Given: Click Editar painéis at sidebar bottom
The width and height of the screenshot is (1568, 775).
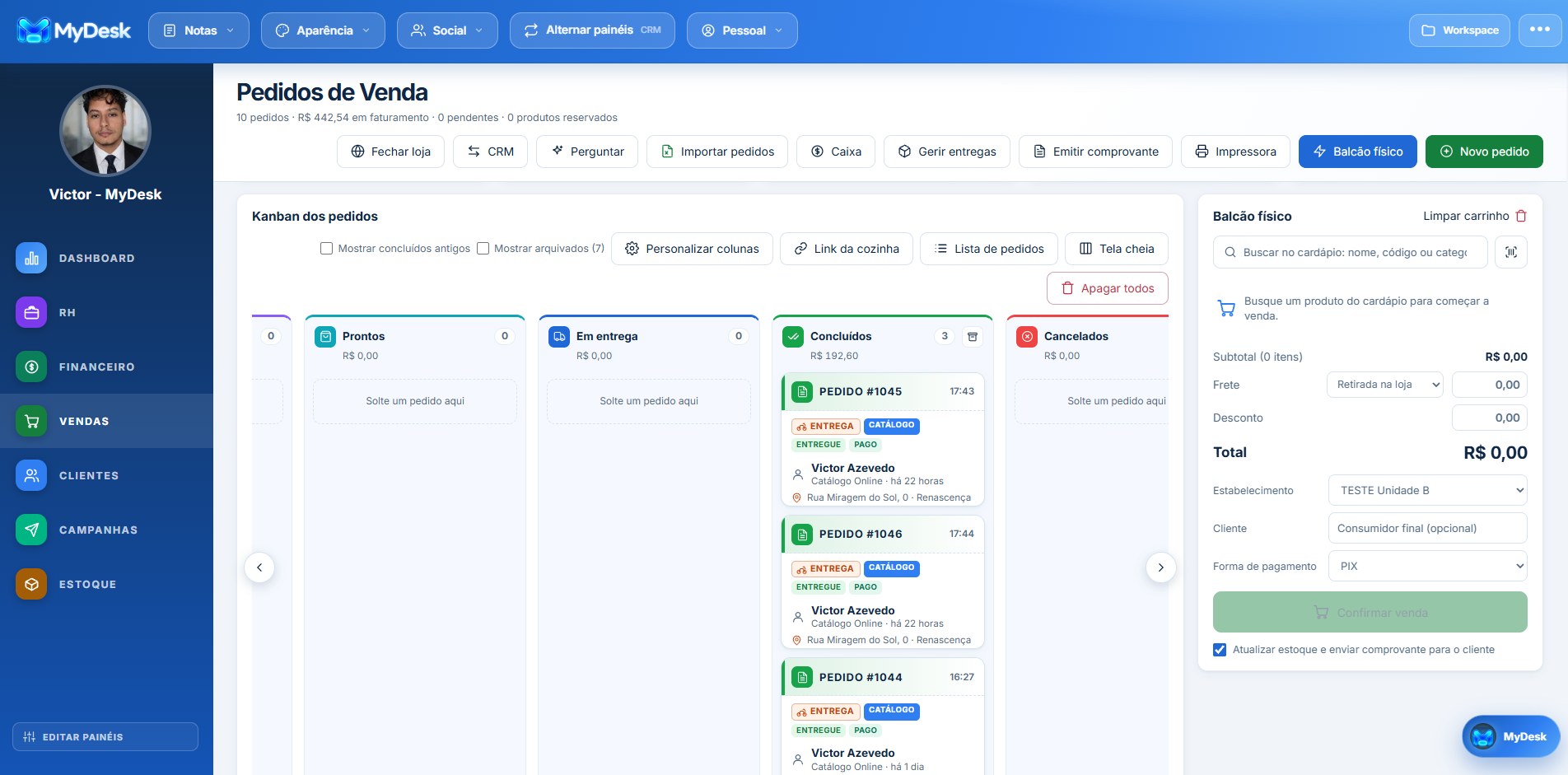Looking at the screenshot, I should pyautogui.click(x=105, y=736).
